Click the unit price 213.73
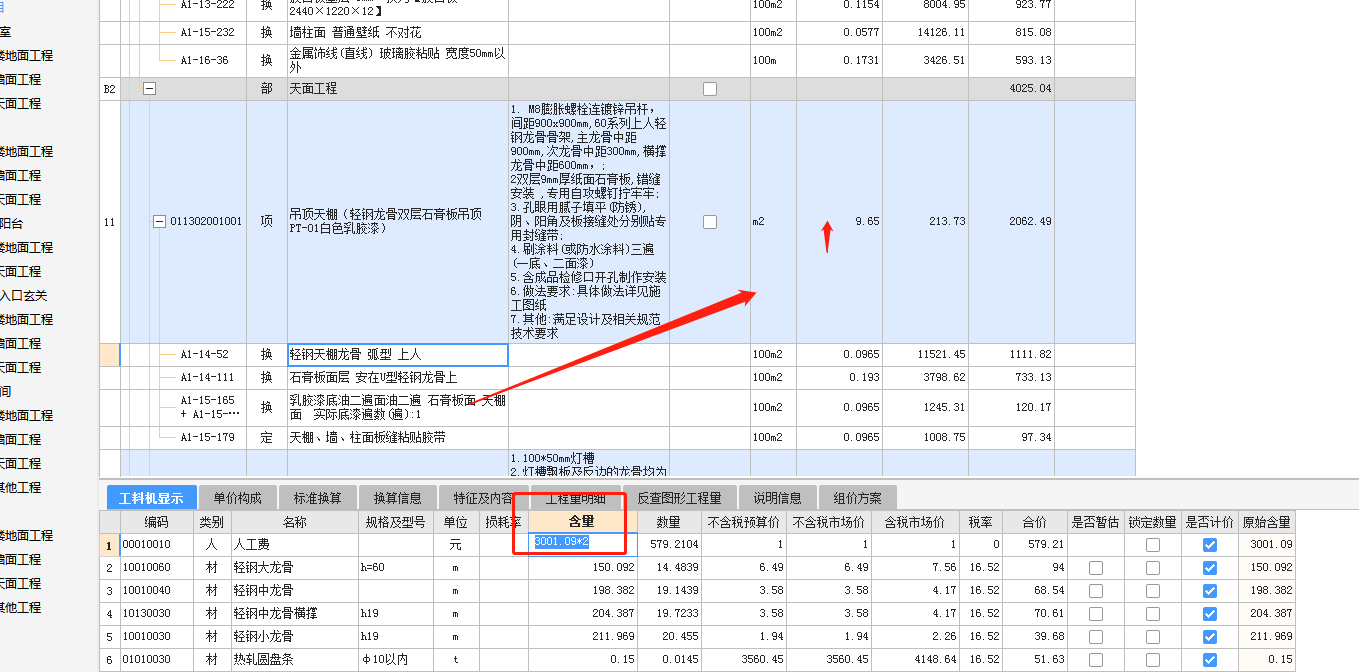 coord(946,222)
